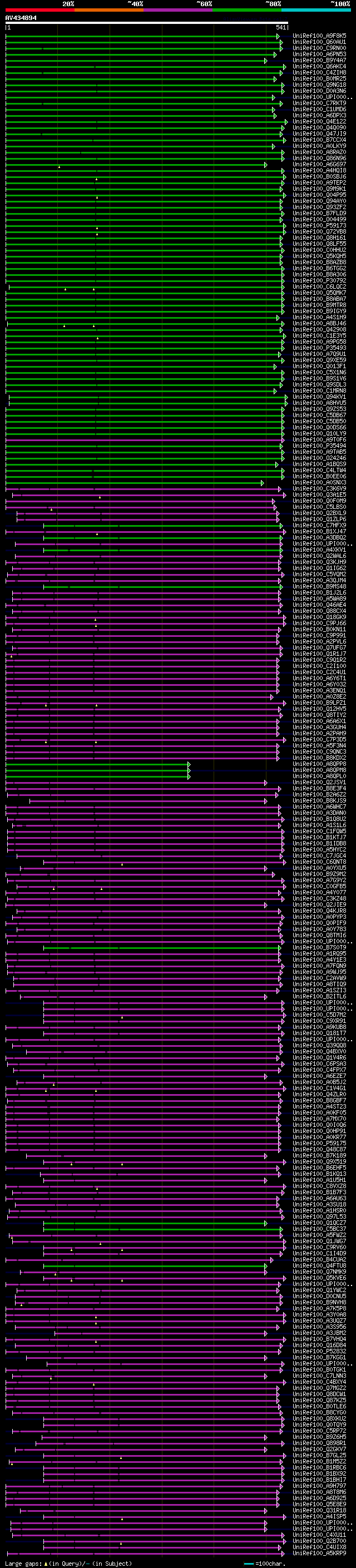Click hit label UniRef100_Q86N96
Screen dimensions: 356x1568
click(x=319, y=159)
